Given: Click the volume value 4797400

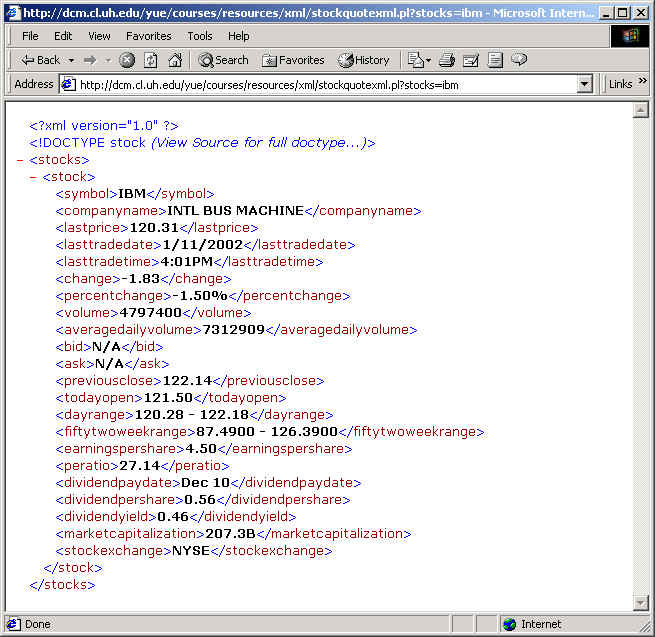Looking at the screenshot, I should [150, 313].
